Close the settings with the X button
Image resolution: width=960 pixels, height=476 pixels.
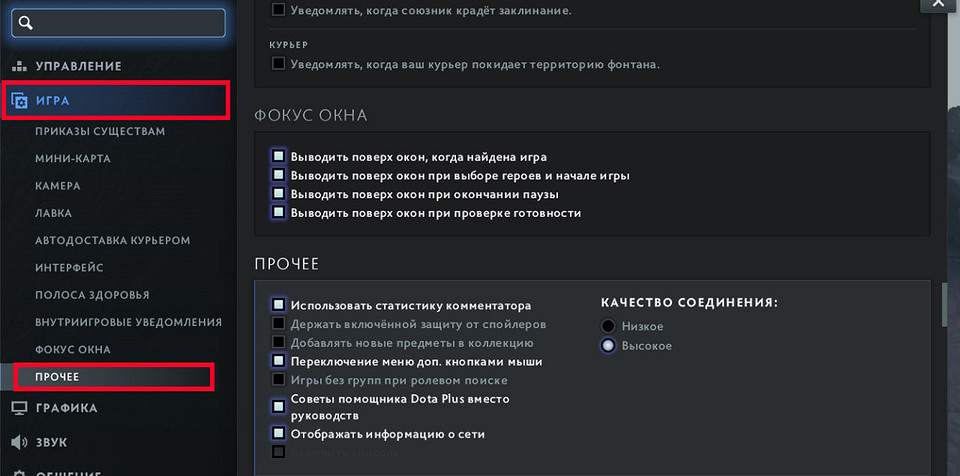point(938,5)
